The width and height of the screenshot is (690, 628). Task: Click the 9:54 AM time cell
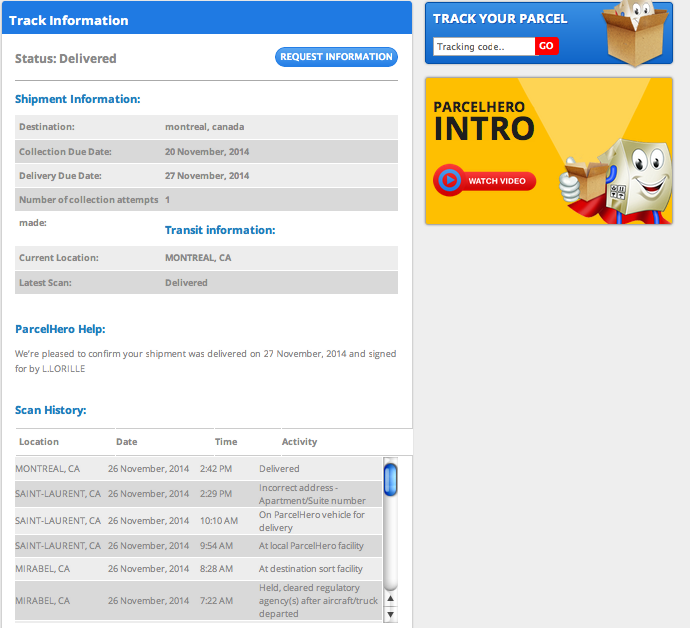tap(216, 546)
